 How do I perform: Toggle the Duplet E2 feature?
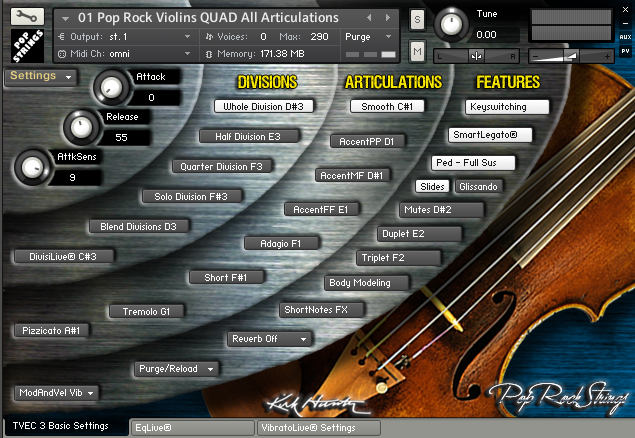[420, 234]
